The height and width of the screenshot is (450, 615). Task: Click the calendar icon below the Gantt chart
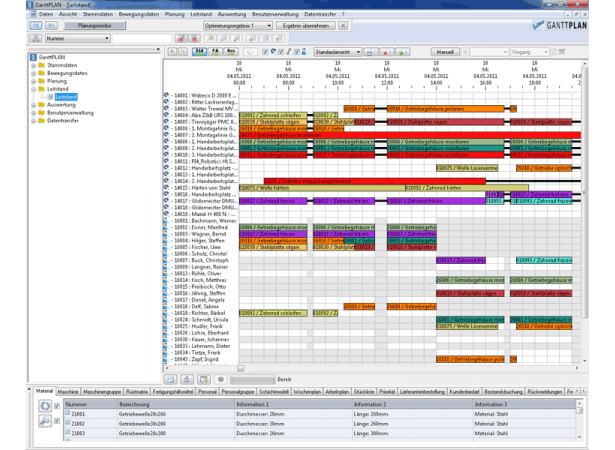pos(170,379)
